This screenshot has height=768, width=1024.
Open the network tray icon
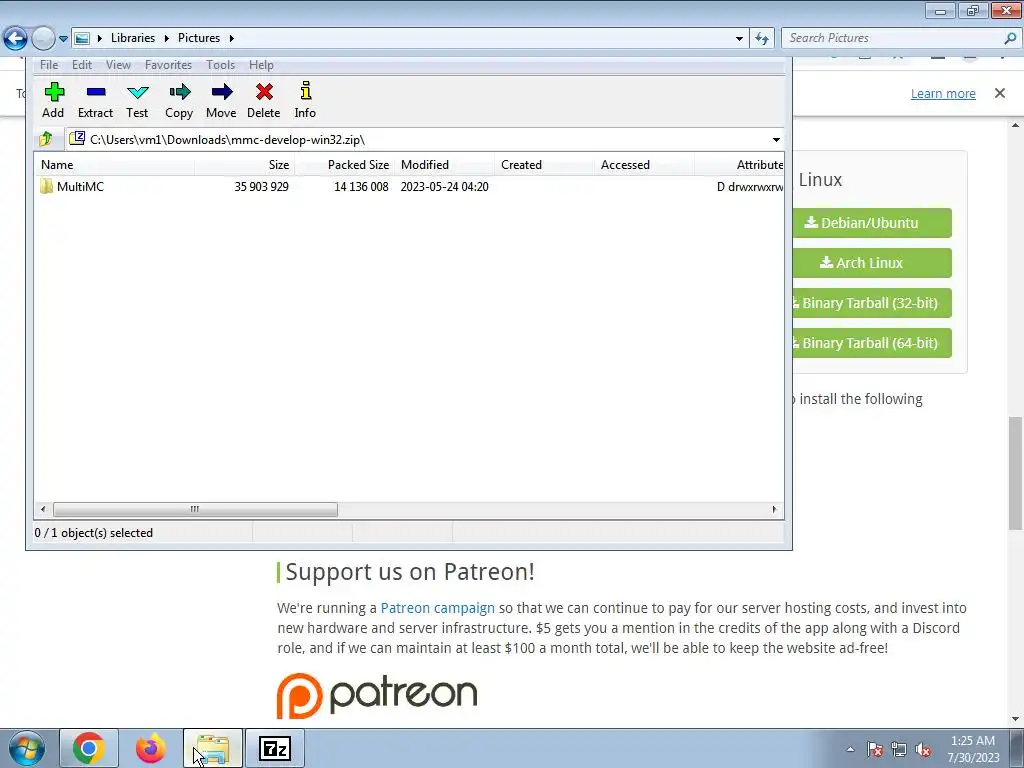pyautogui.click(x=899, y=749)
